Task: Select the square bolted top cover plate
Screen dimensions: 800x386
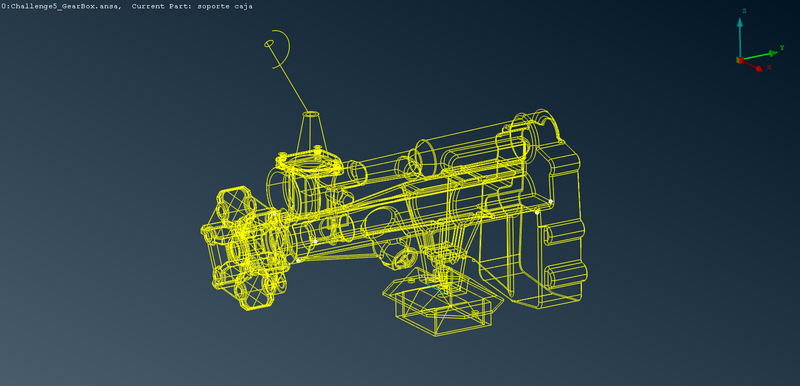Action: [x=309, y=163]
